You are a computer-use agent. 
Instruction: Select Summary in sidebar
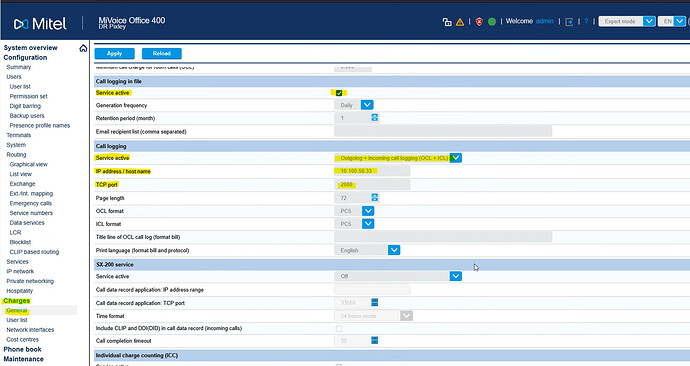(x=18, y=67)
